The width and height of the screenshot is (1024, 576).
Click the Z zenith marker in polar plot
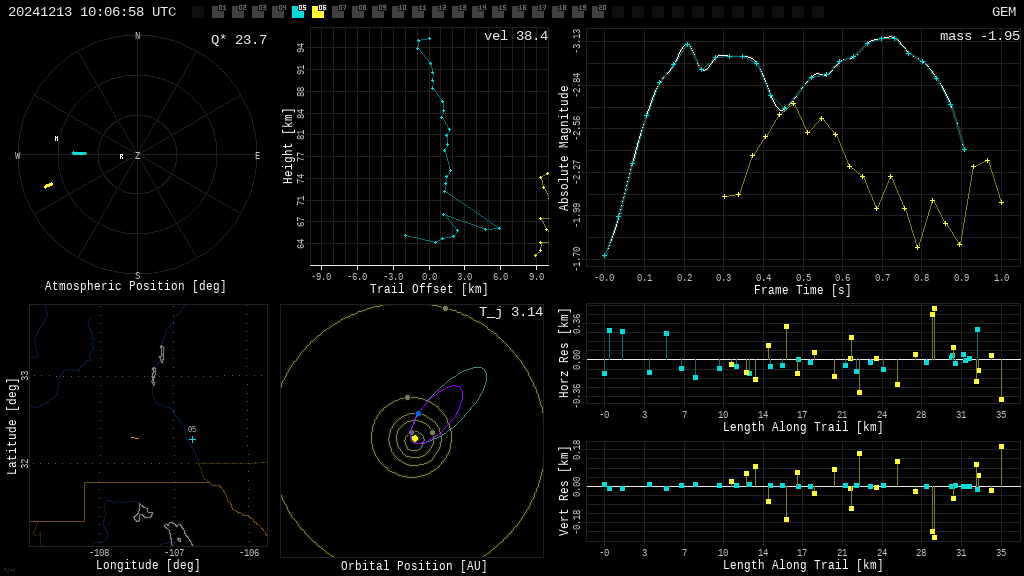pyautogui.click(x=137, y=156)
